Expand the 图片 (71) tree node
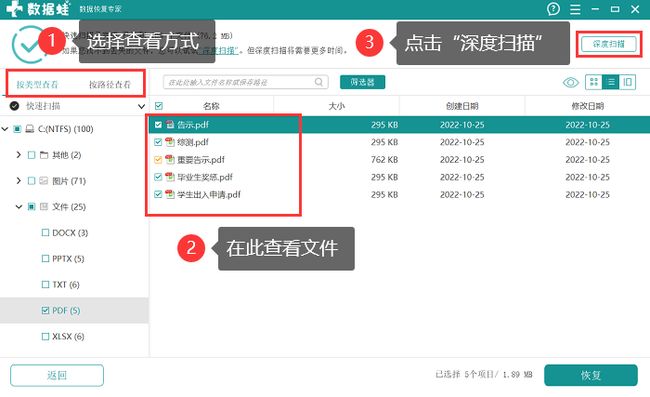The height and width of the screenshot is (397, 650). (18, 181)
